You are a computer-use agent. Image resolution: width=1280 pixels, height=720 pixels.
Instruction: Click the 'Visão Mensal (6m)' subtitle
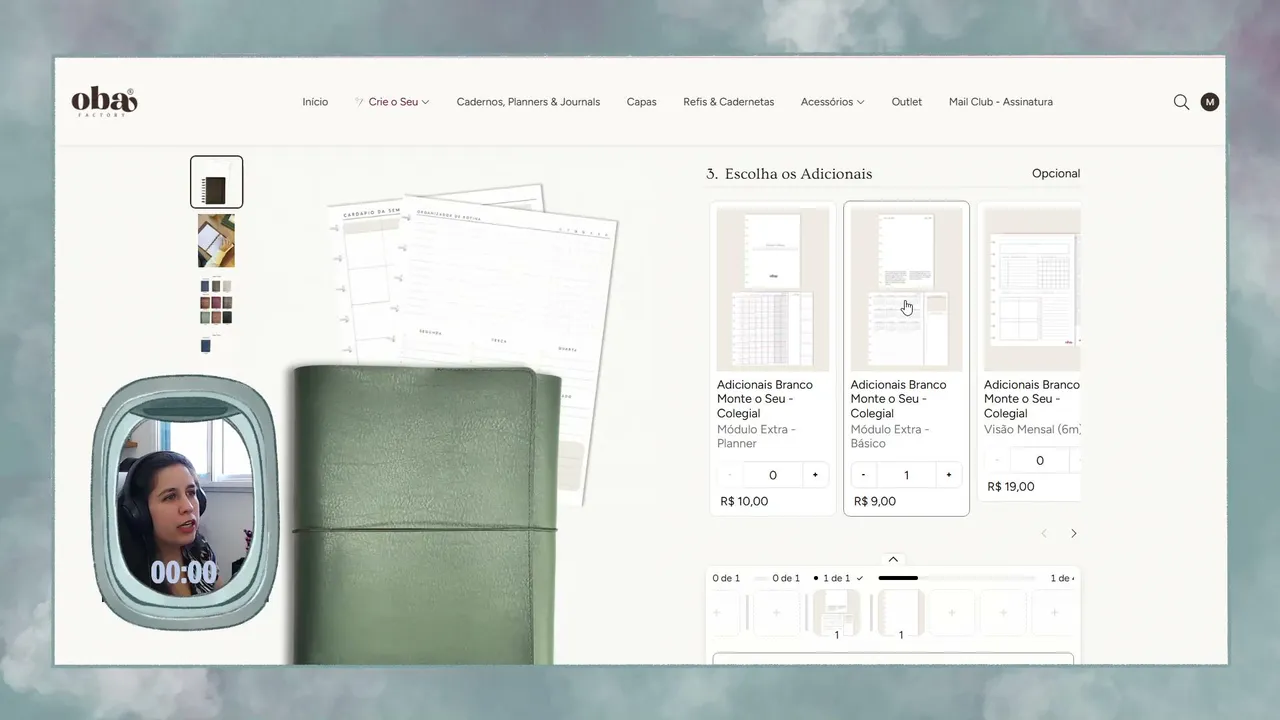click(x=1032, y=429)
